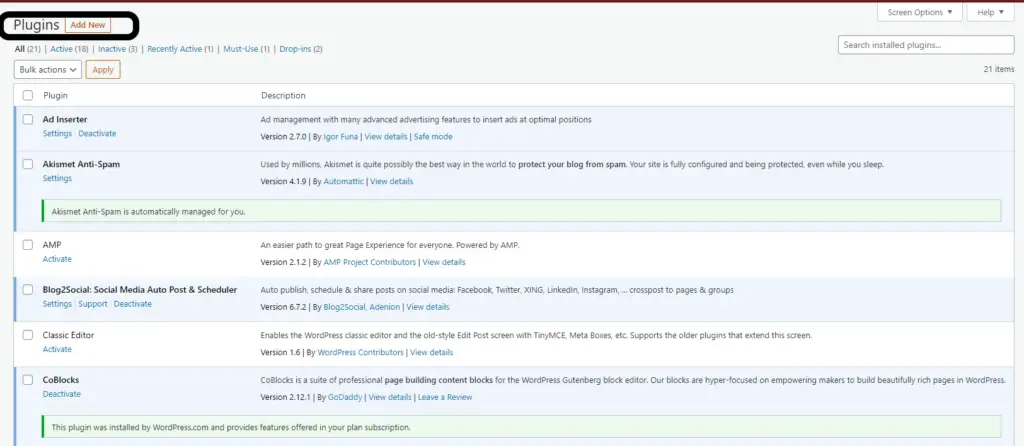Viewport: 1024px width, 446px height.
Task: Click the Apply button
Action: (103, 70)
